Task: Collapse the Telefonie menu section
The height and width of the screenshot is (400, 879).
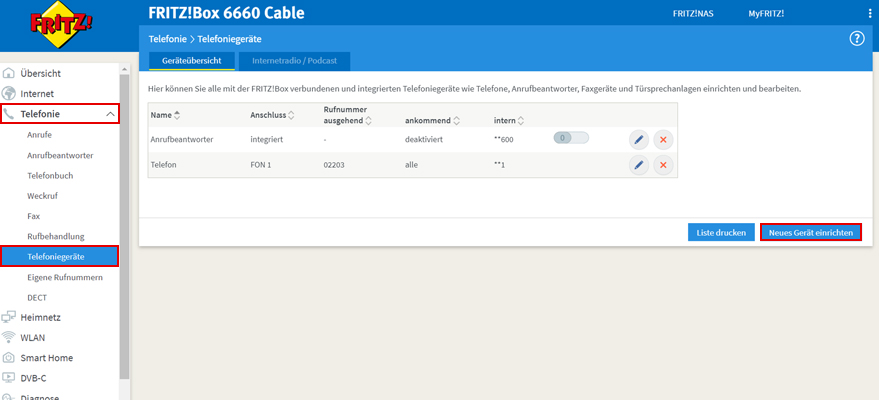Action: coord(109,114)
